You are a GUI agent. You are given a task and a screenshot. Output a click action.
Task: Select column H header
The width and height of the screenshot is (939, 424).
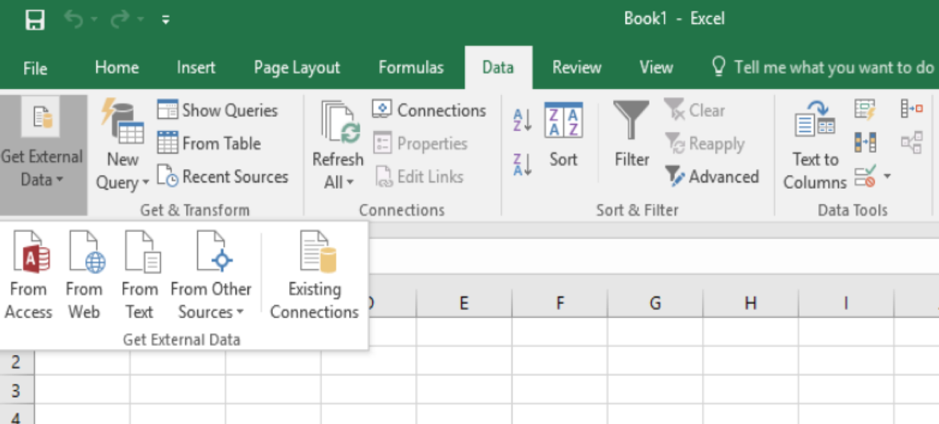coord(750,303)
